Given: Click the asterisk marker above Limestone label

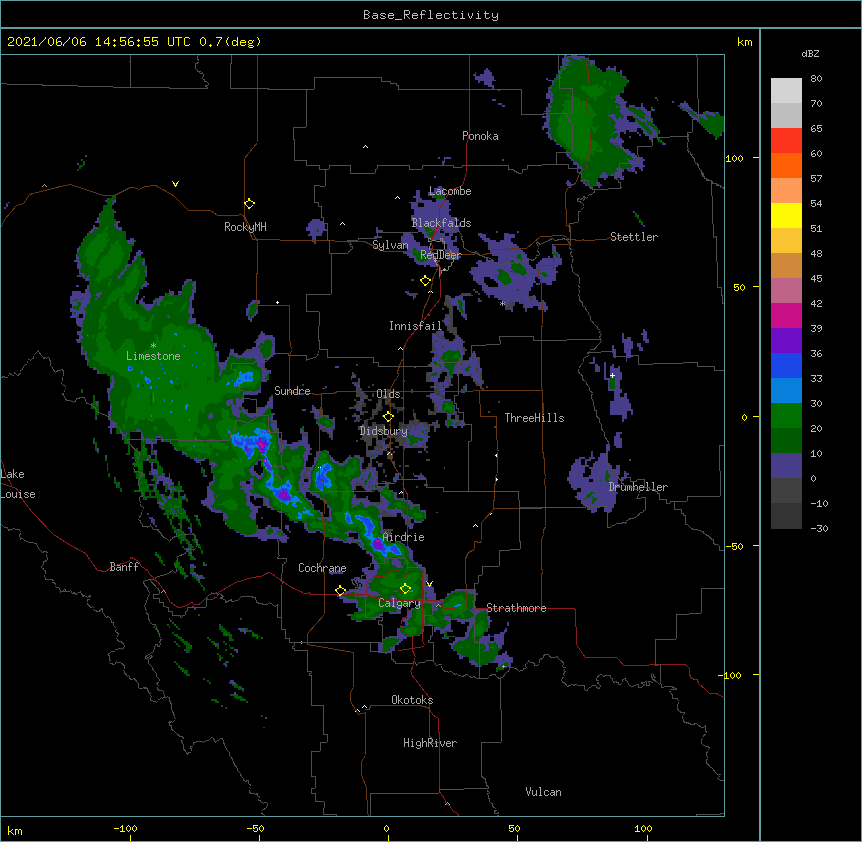Looking at the screenshot, I should coord(153,346).
